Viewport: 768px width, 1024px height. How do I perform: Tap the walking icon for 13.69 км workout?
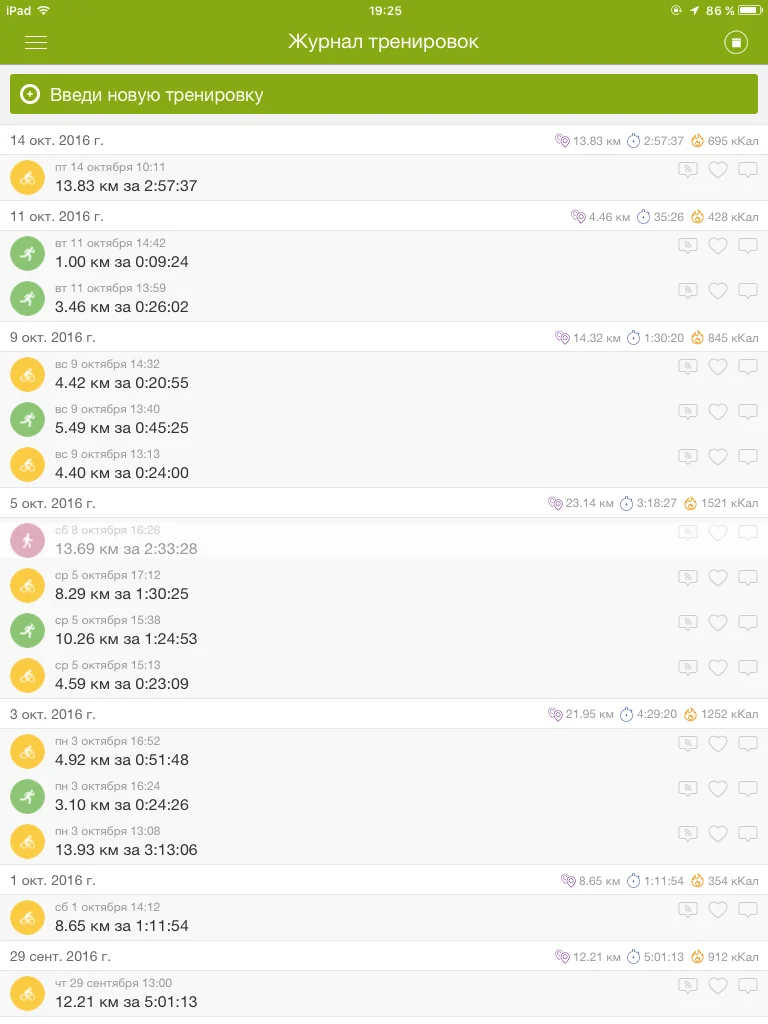click(28, 541)
